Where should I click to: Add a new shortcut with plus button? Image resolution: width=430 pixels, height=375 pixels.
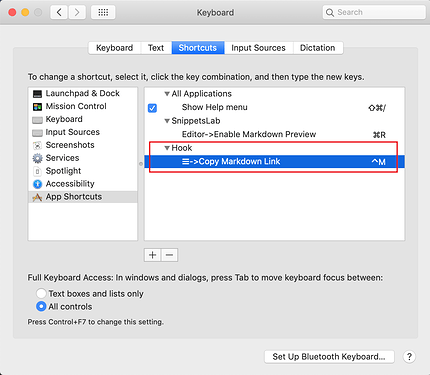pos(153,255)
